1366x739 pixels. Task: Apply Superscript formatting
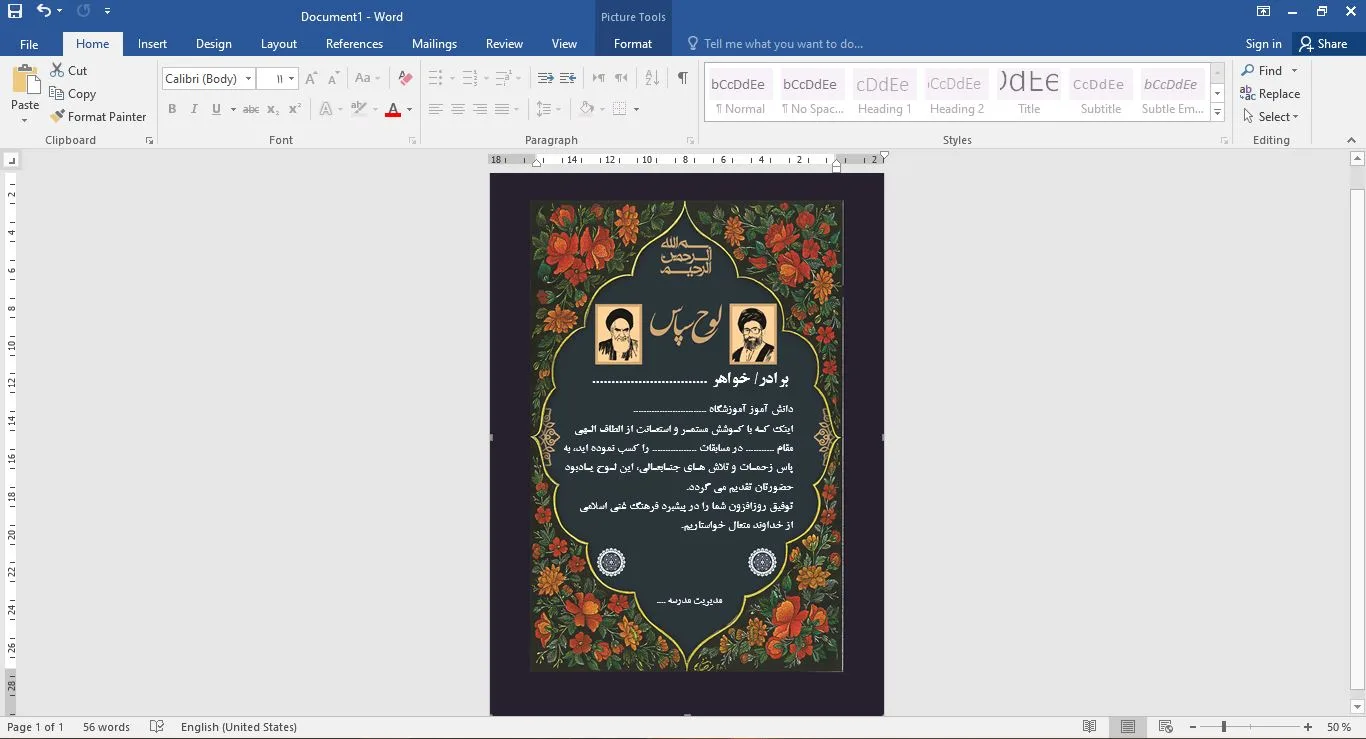coord(295,109)
